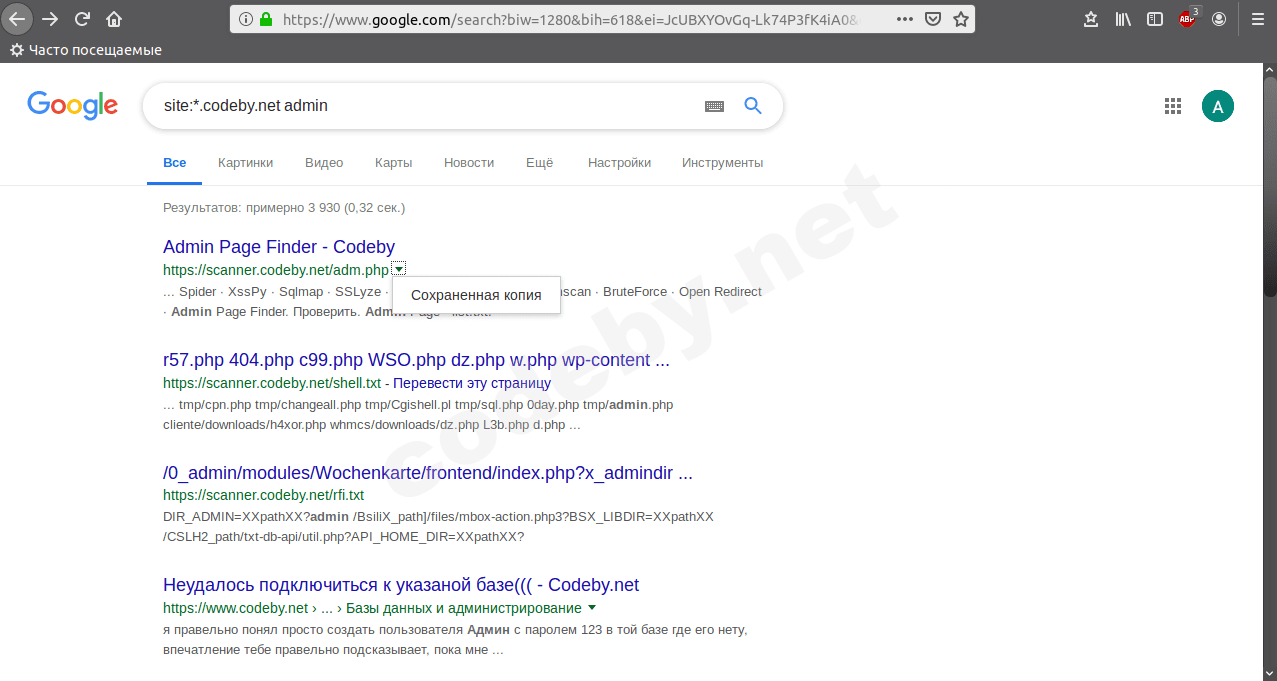This screenshot has width=1277, height=681.
Task: Open the on-screen keyboard input tool
Action: (x=714, y=106)
